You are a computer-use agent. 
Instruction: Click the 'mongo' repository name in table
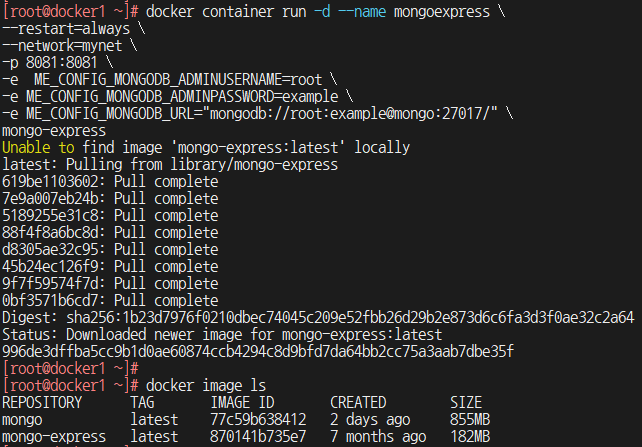coord(22,419)
